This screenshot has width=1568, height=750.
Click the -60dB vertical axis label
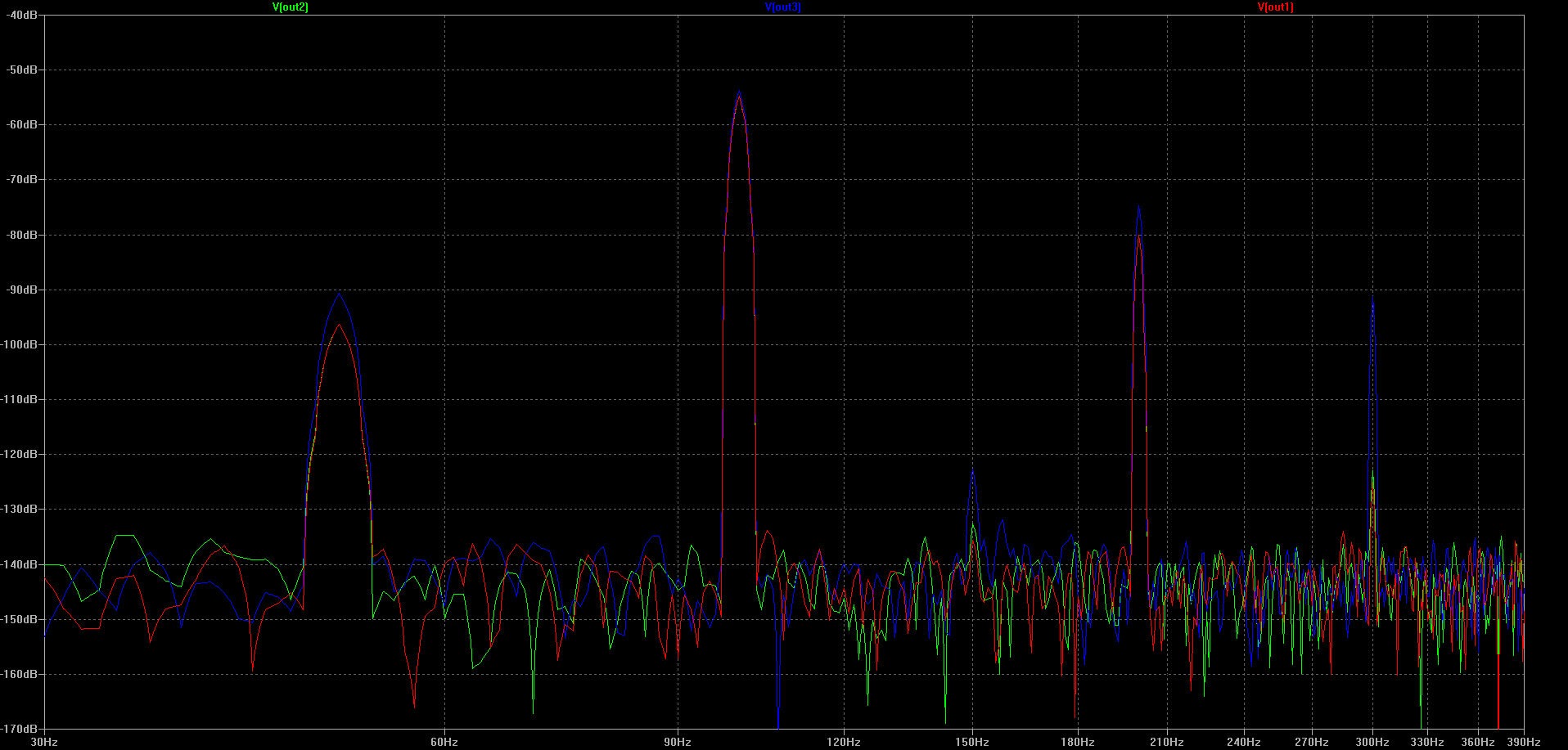click(21, 124)
